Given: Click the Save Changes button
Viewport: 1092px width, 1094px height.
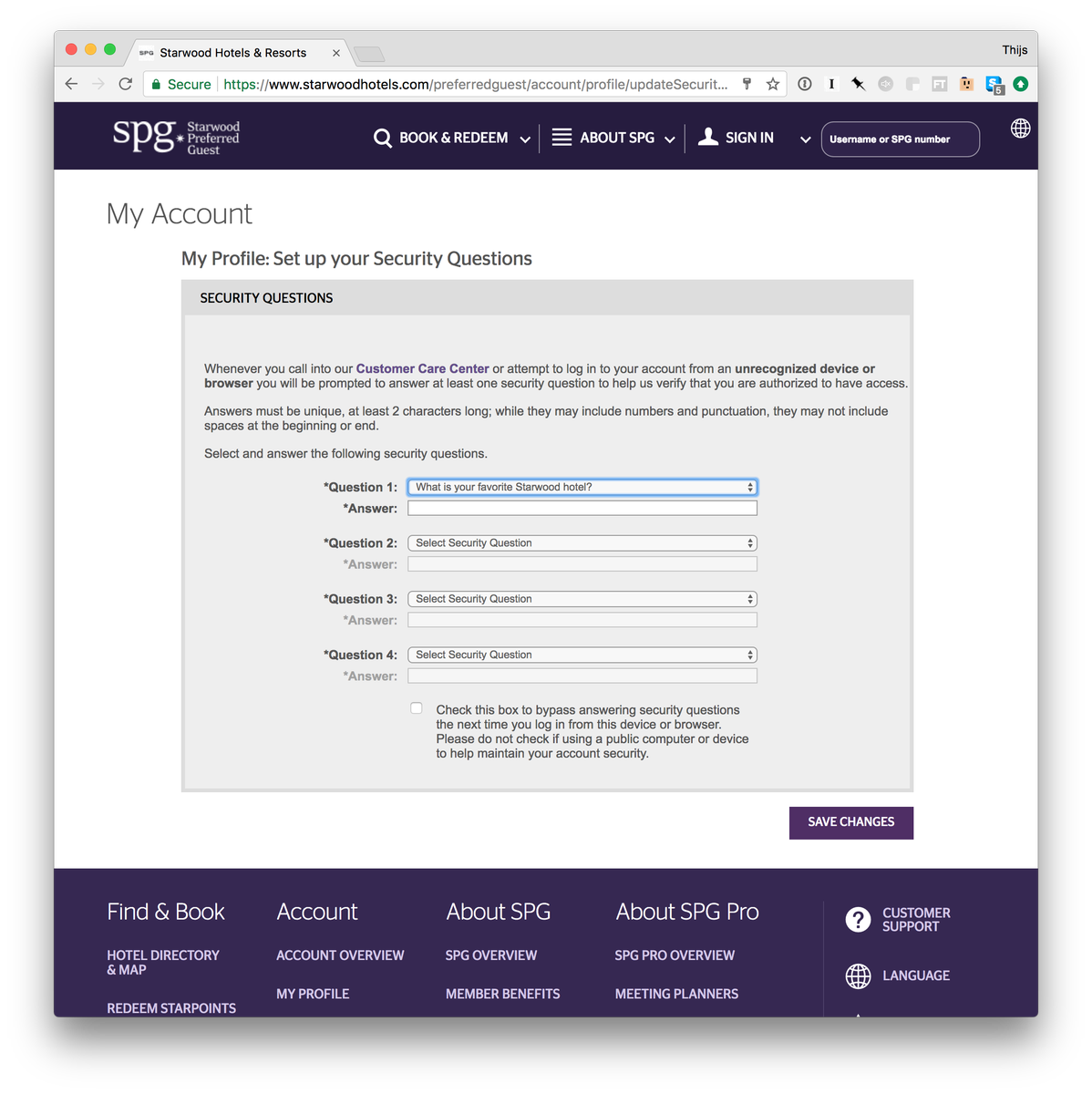Looking at the screenshot, I should click(x=851, y=822).
